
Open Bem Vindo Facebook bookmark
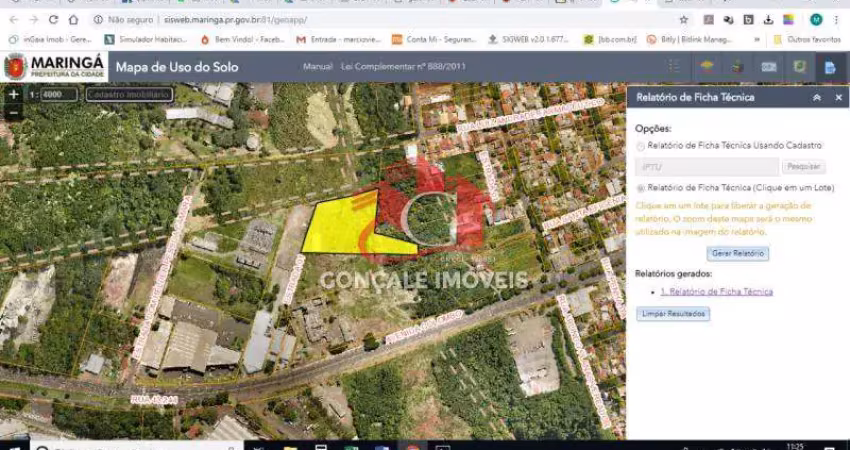243,40
